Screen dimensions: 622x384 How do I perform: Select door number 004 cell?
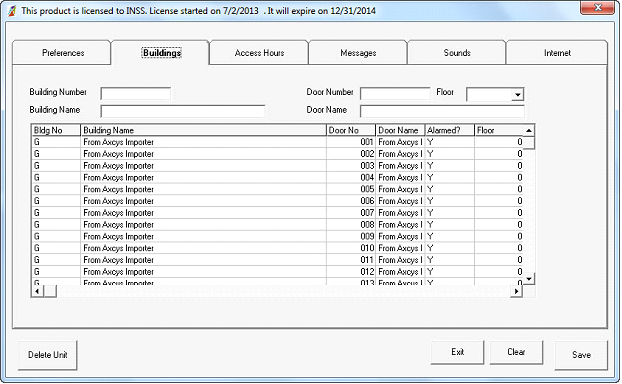pyautogui.click(x=351, y=177)
